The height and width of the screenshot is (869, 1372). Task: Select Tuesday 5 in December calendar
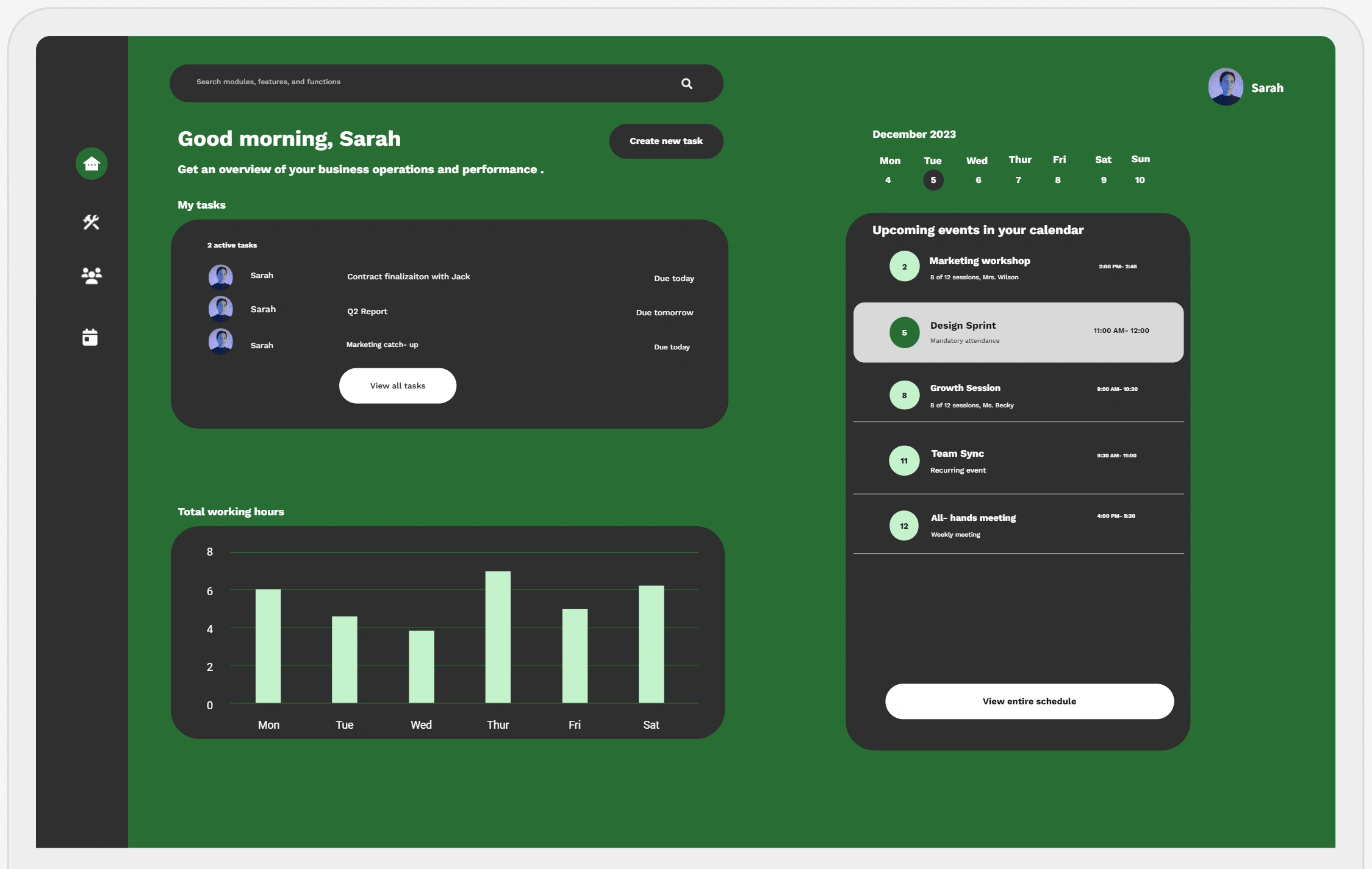point(933,180)
